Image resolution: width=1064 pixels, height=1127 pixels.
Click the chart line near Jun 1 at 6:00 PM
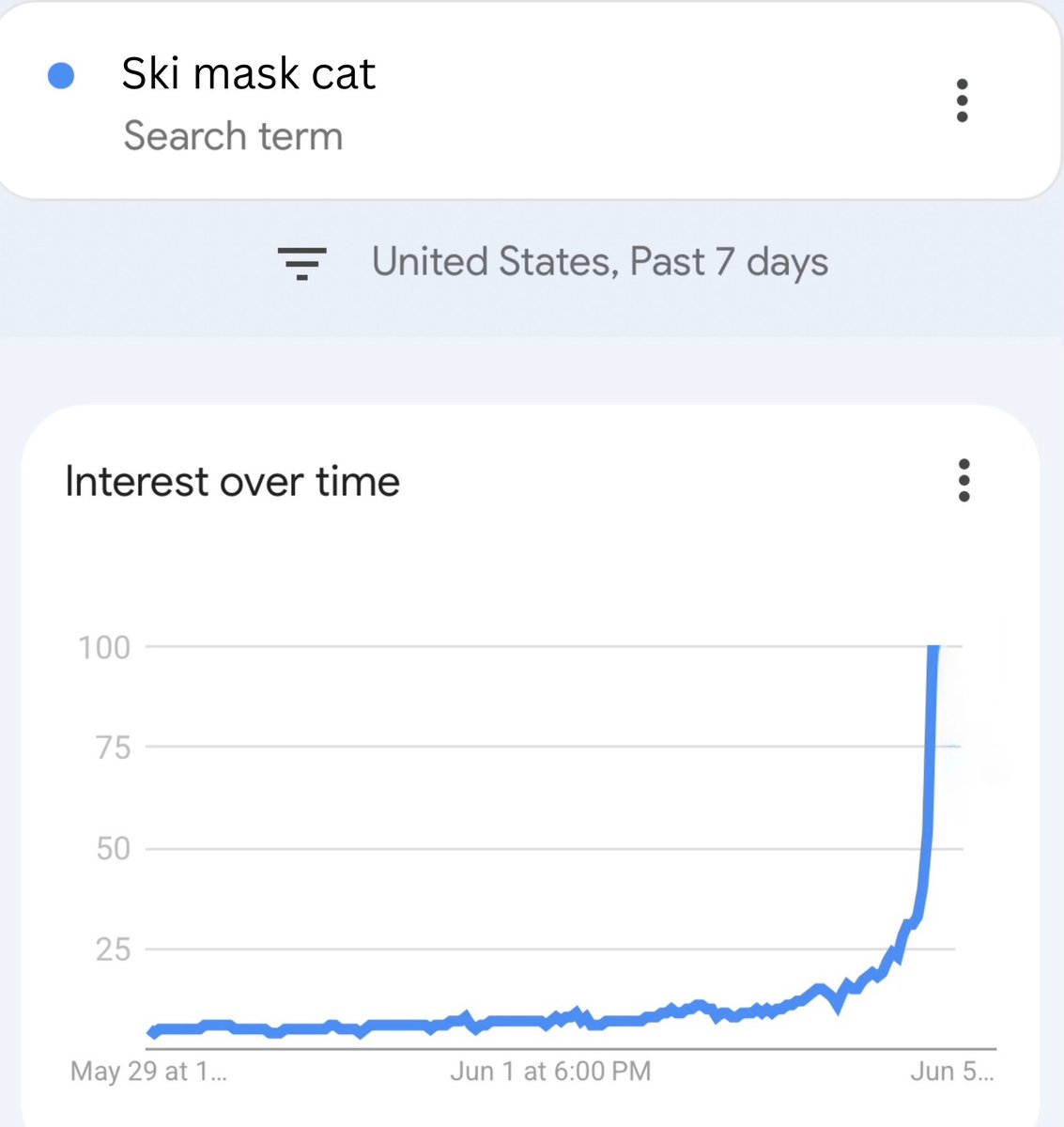(549, 1020)
